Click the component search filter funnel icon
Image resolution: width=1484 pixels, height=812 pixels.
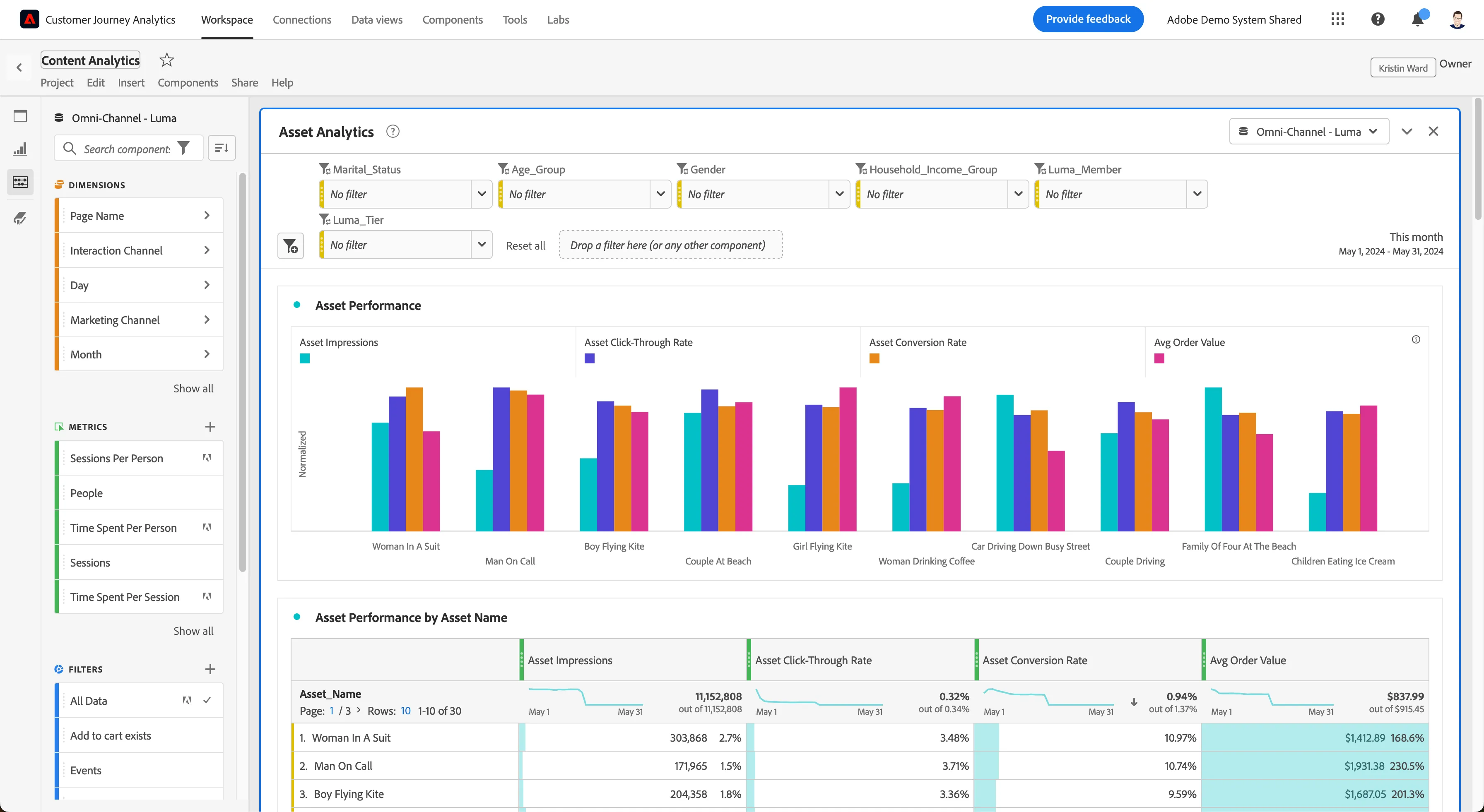[183, 149]
